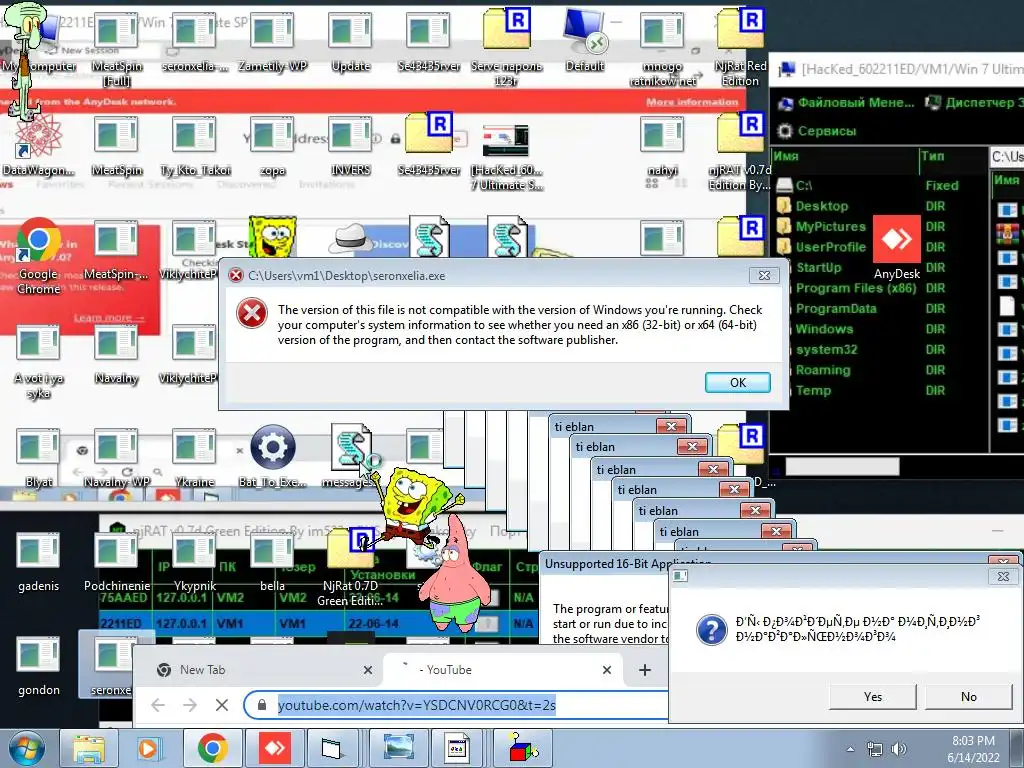This screenshot has width=1024, height=768.
Task: Go back in Chrome navigation
Action: tap(157, 705)
